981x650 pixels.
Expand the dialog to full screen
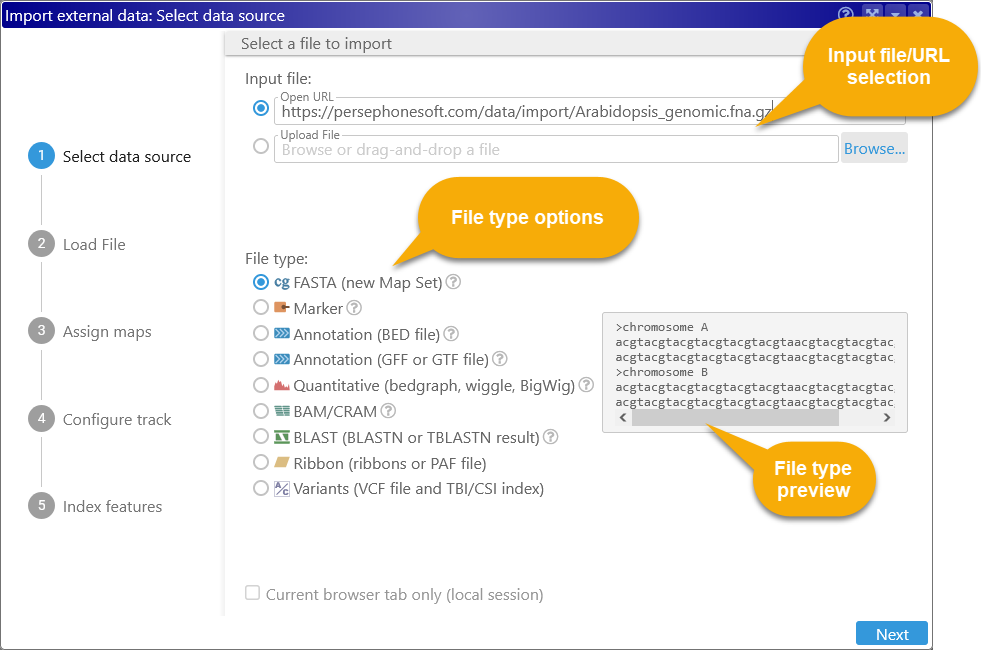pos(872,15)
